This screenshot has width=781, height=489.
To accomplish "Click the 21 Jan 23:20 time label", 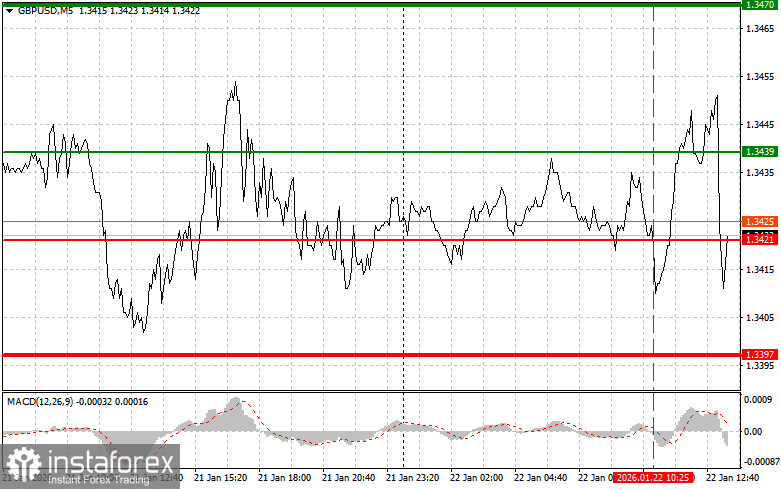I will point(412,478).
